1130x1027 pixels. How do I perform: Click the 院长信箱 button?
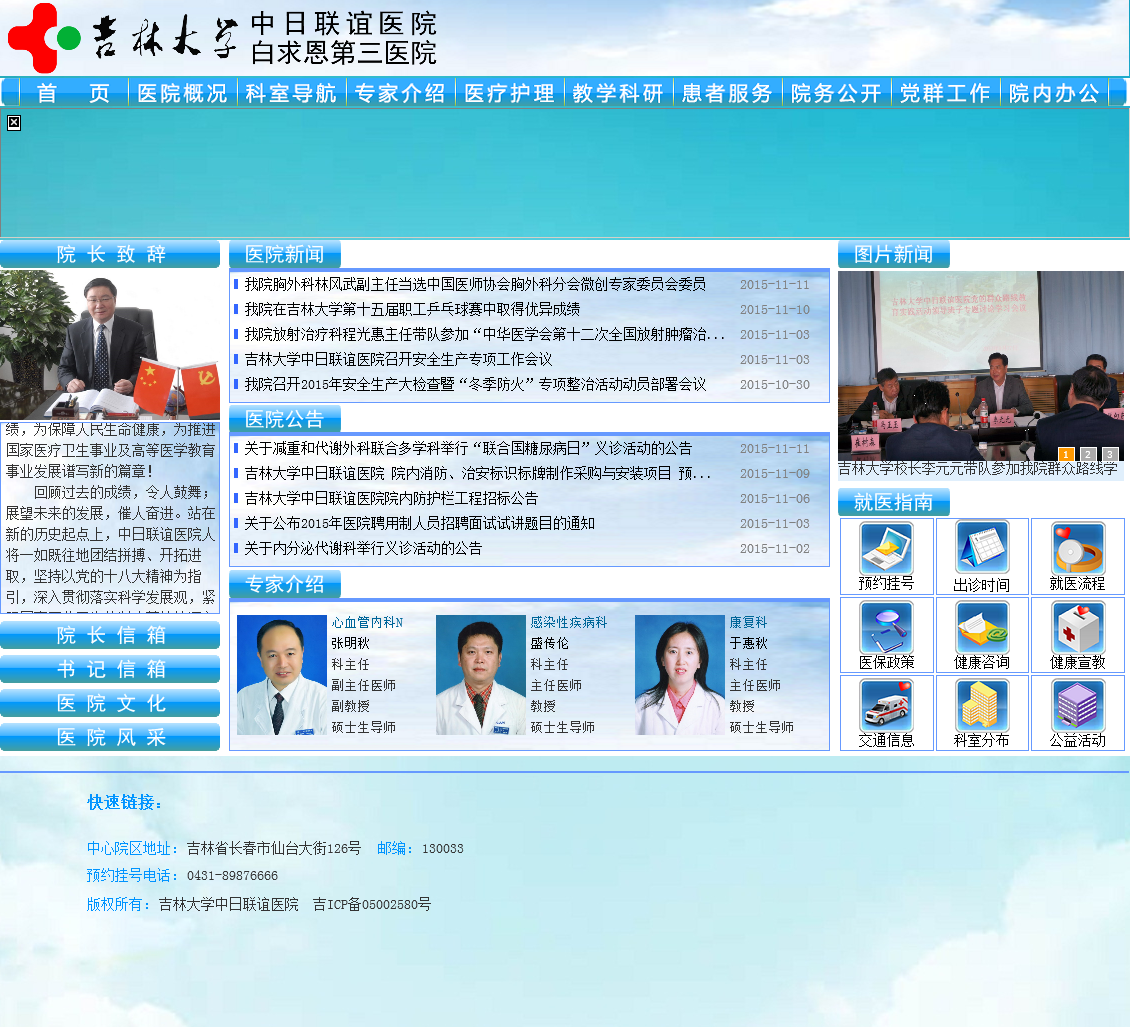[x=110, y=635]
